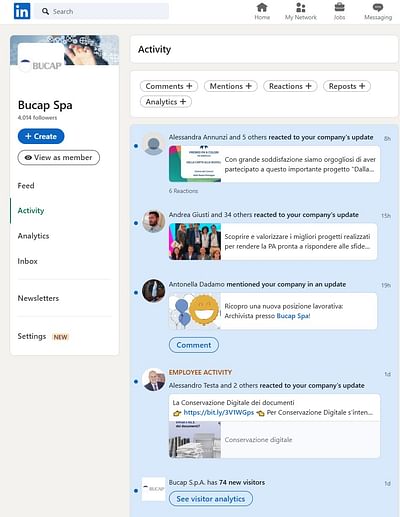Click View as member button
400x517 pixels.
[59, 157]
